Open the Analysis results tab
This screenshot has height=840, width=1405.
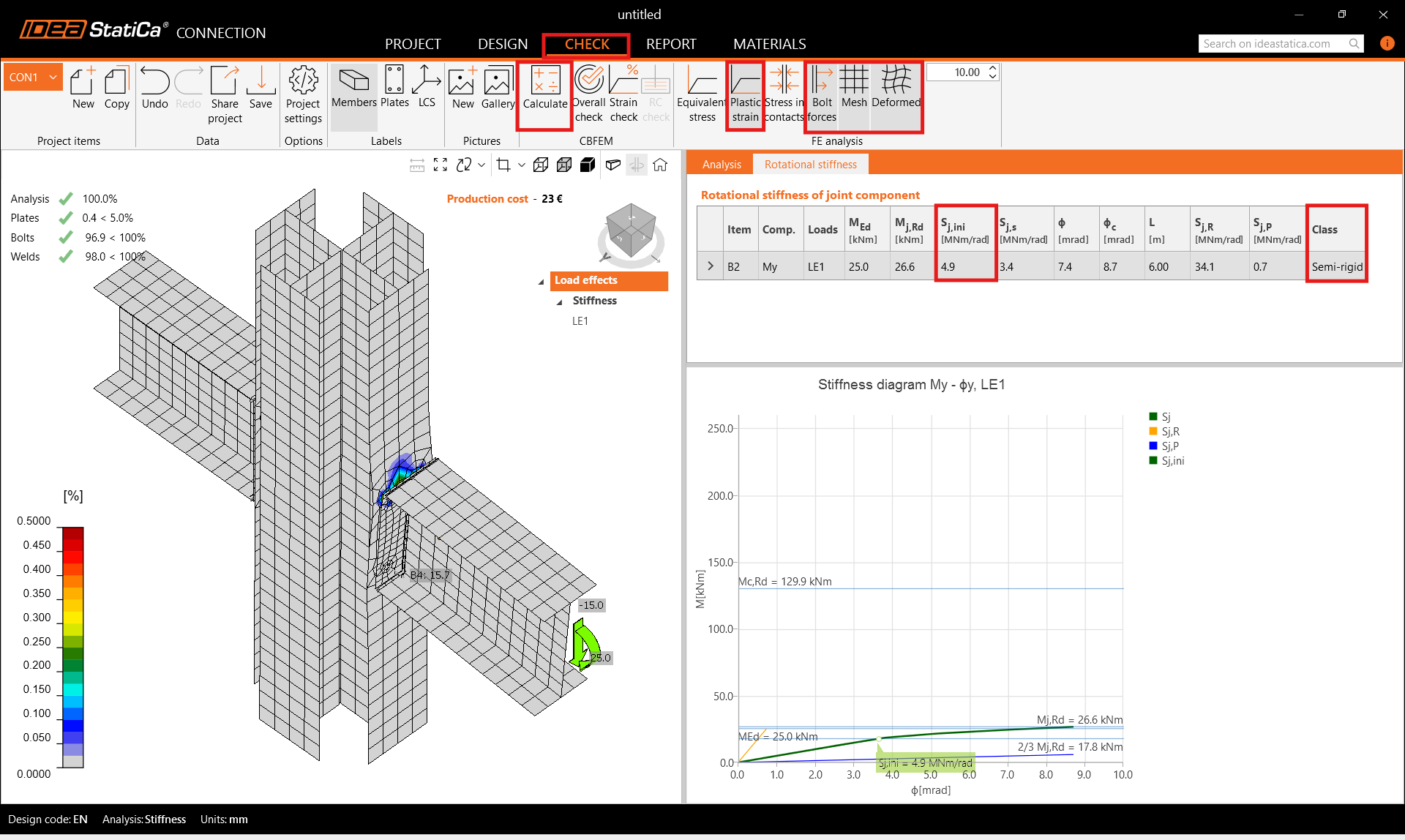click(722, 165)
